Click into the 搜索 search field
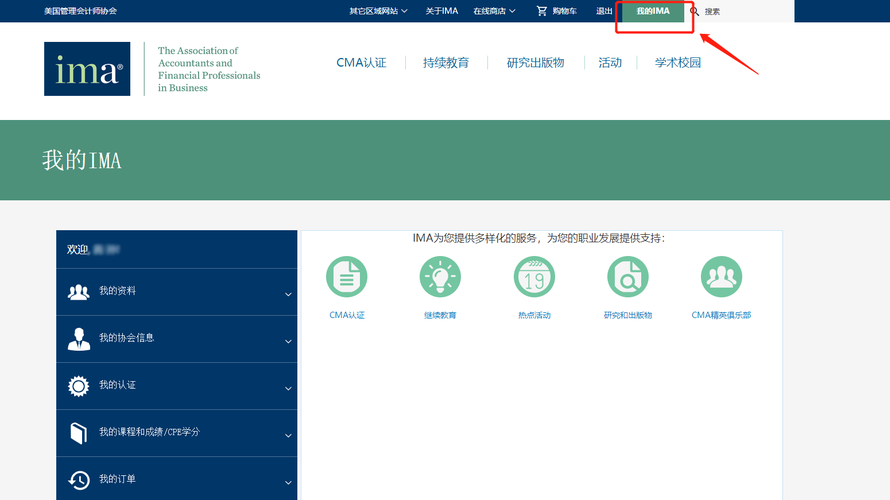Screen dimensions: 890x500 coord(745,11)
